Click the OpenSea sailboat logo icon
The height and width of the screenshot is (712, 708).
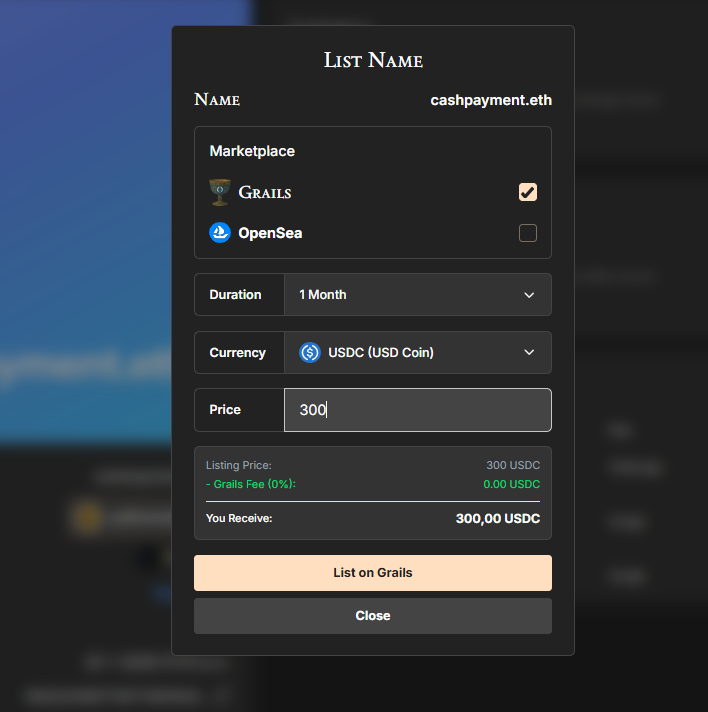[220, 233]
